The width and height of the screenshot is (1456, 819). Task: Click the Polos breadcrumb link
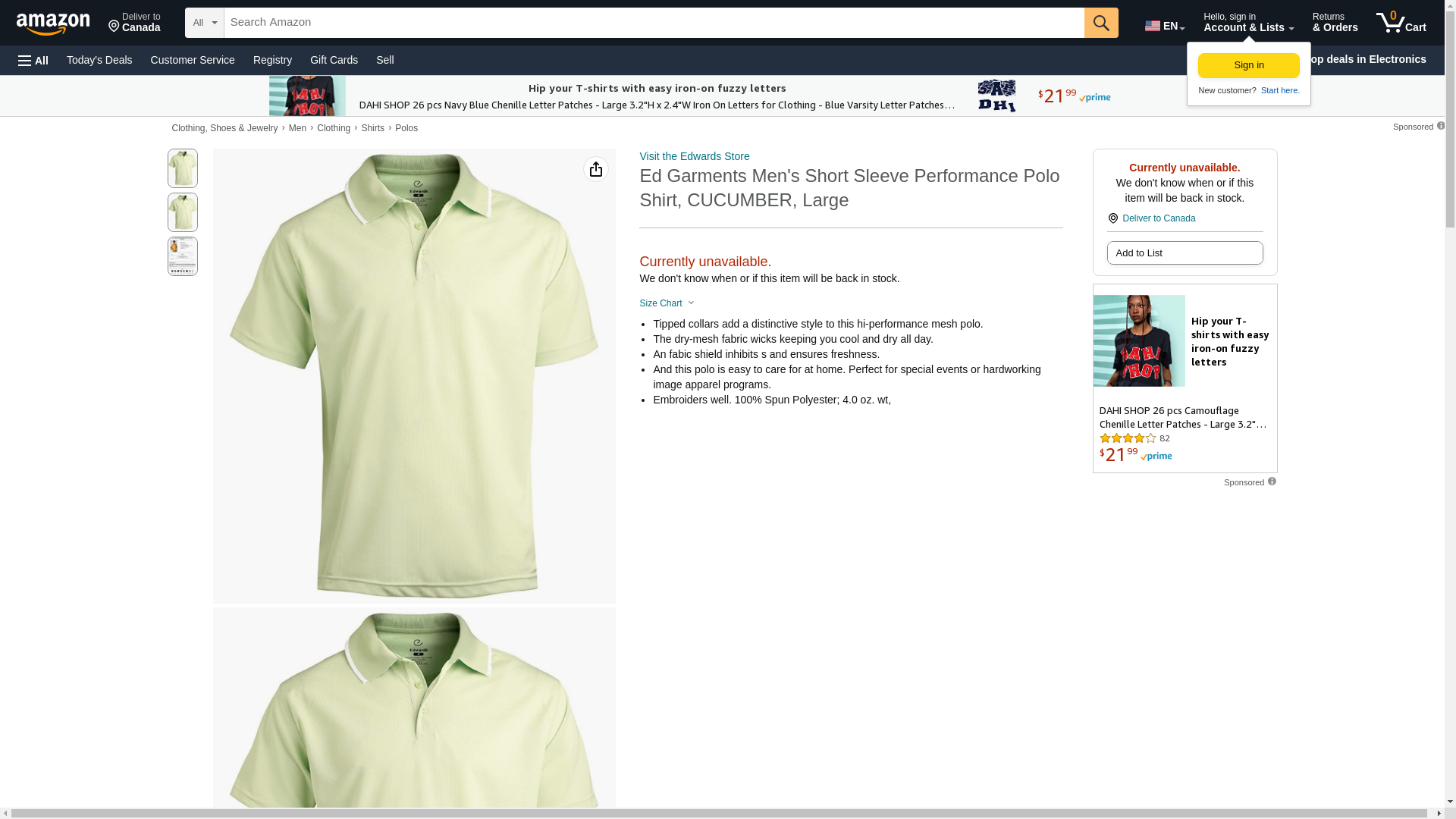406,128
